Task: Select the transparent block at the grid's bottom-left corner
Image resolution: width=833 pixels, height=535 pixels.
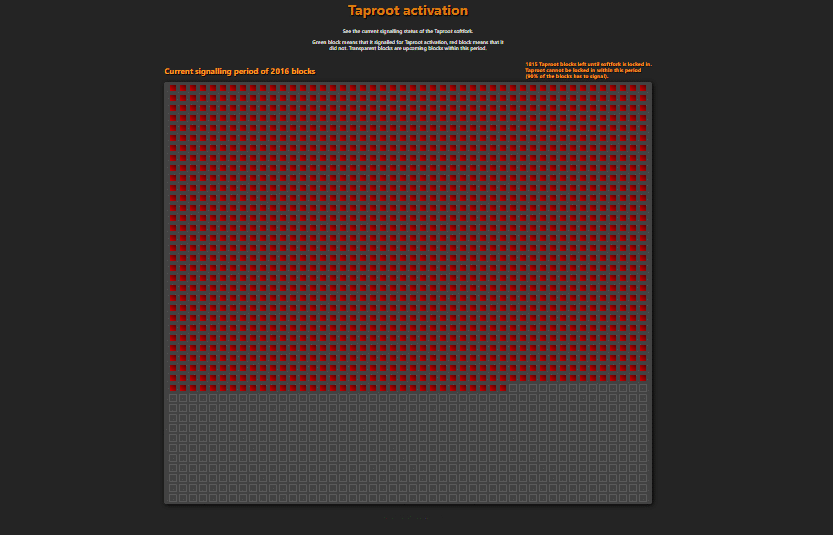Action: coord(173,498)
